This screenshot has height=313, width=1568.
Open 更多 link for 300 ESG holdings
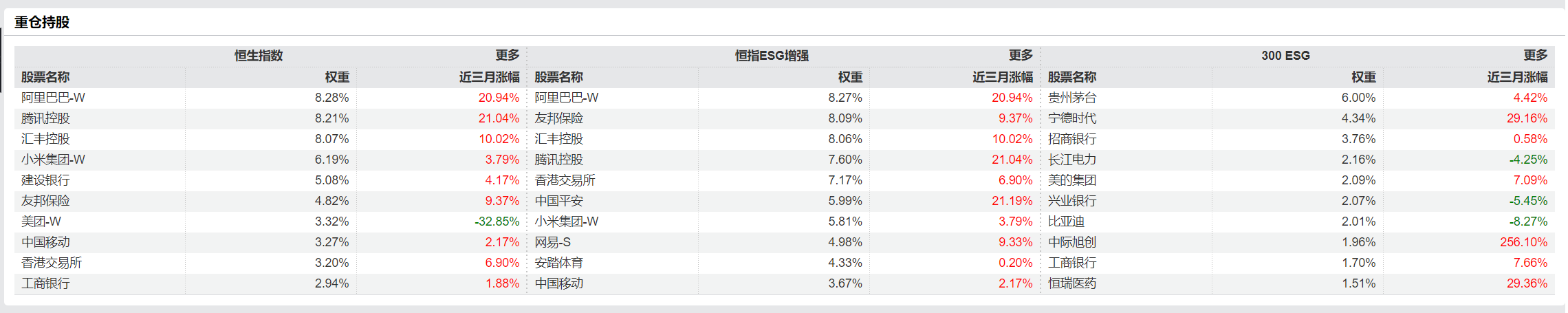click(1535, 55)
